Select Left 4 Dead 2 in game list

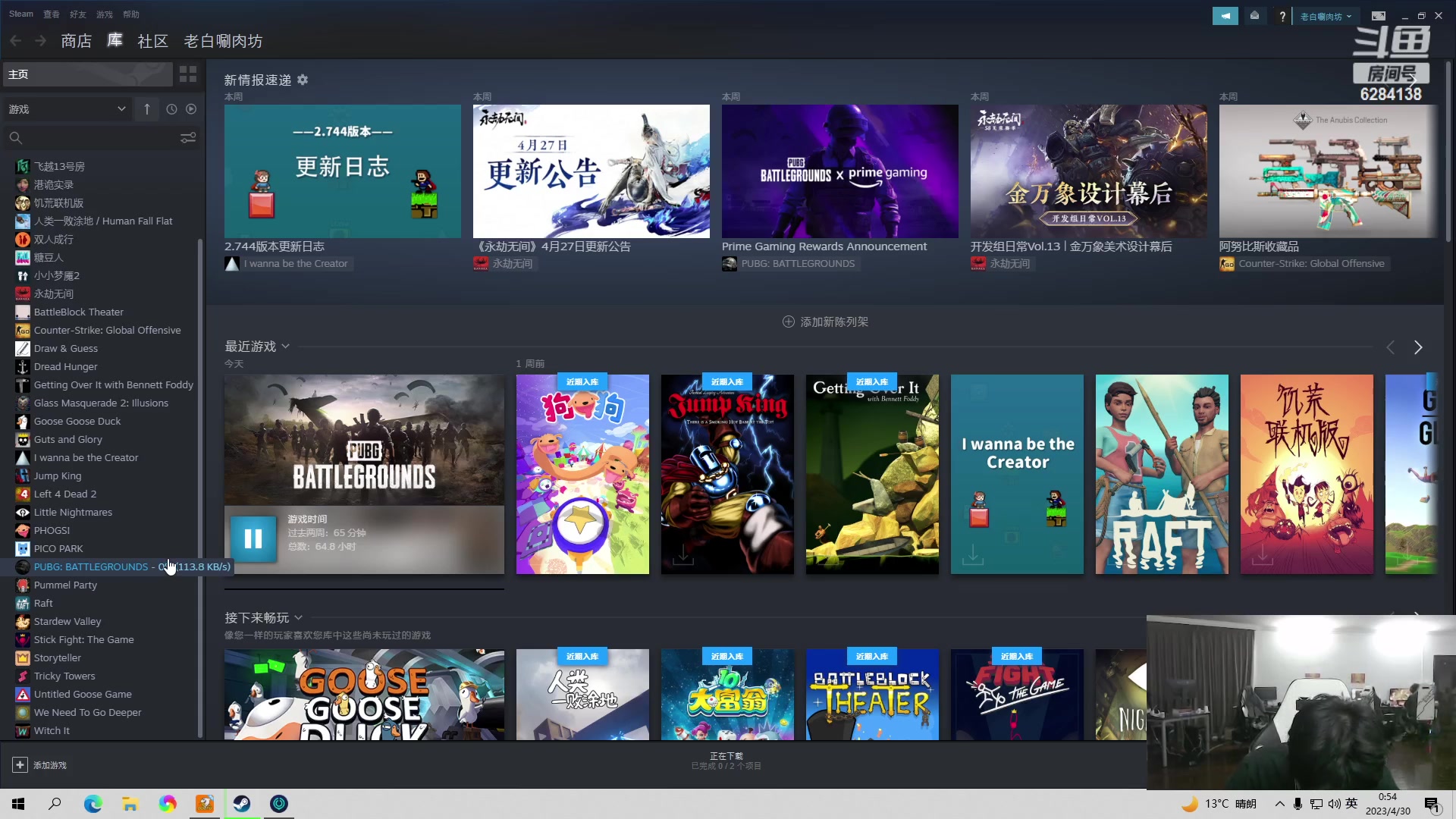pos(65,494)
